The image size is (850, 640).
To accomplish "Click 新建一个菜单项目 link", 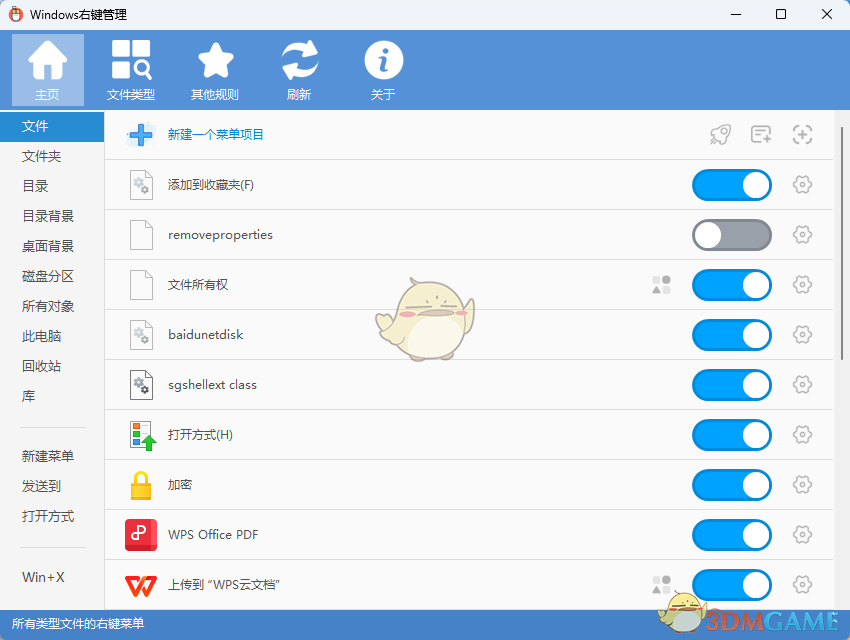I will tap(215, 135).
